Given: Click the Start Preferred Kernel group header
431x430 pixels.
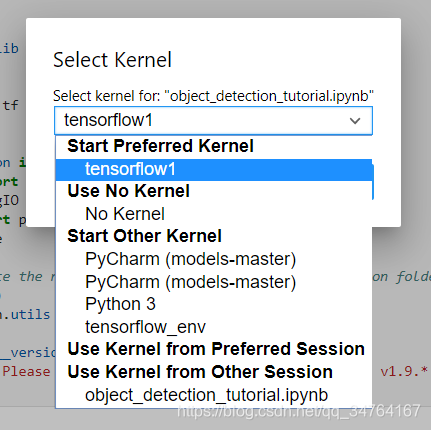Looking at the screenshot, I should [x=160, y=146].
